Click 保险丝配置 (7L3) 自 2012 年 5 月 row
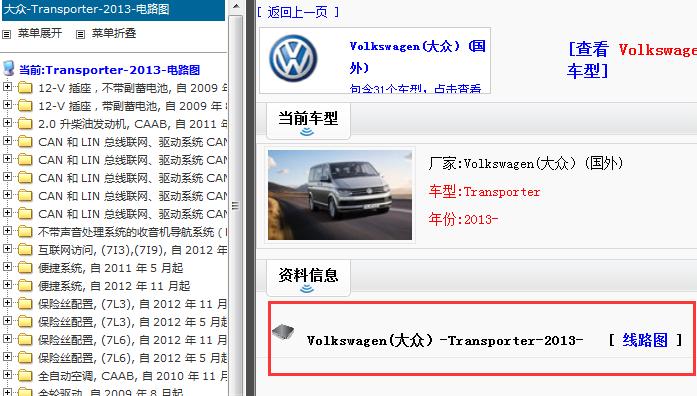This screenshot has height=396, width=697. (x=132, y=322)
